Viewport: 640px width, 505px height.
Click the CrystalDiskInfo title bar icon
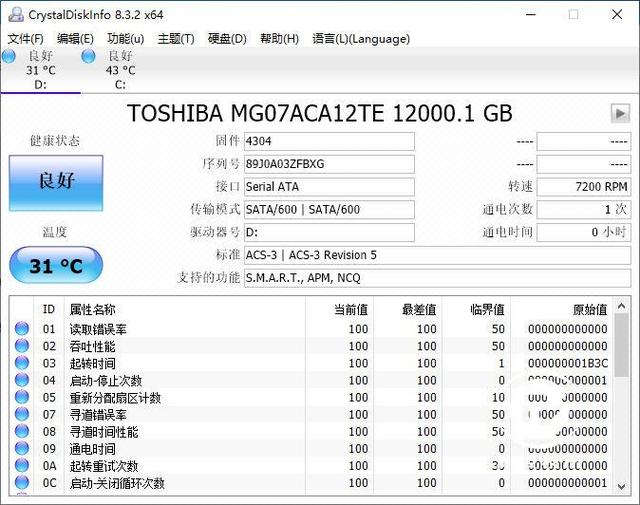pyautogui.click(x=16, y=15)
